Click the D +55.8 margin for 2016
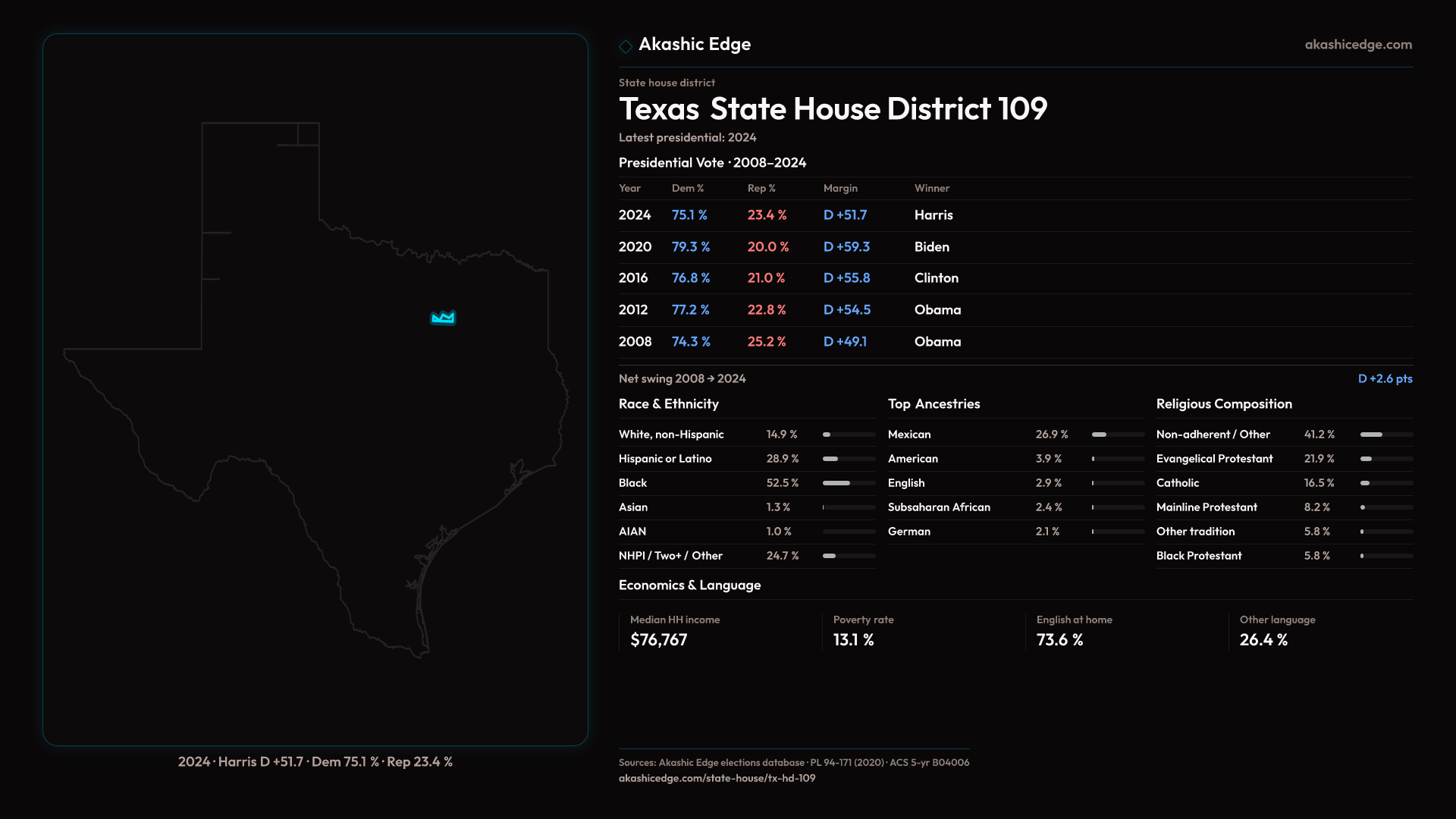1456x819 pixels. tap(846, 278)
